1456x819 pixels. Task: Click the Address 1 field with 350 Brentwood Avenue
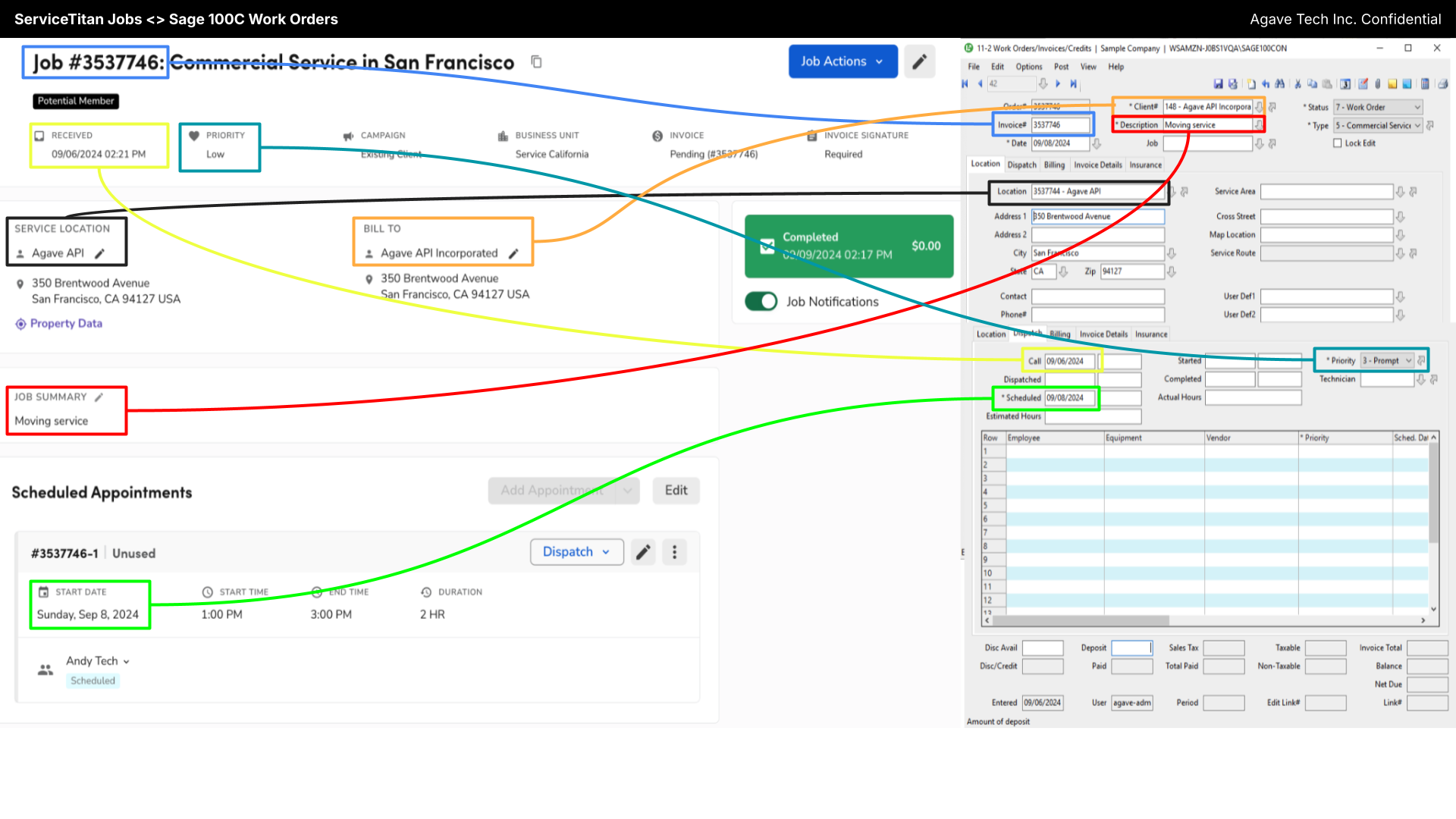1097,217
